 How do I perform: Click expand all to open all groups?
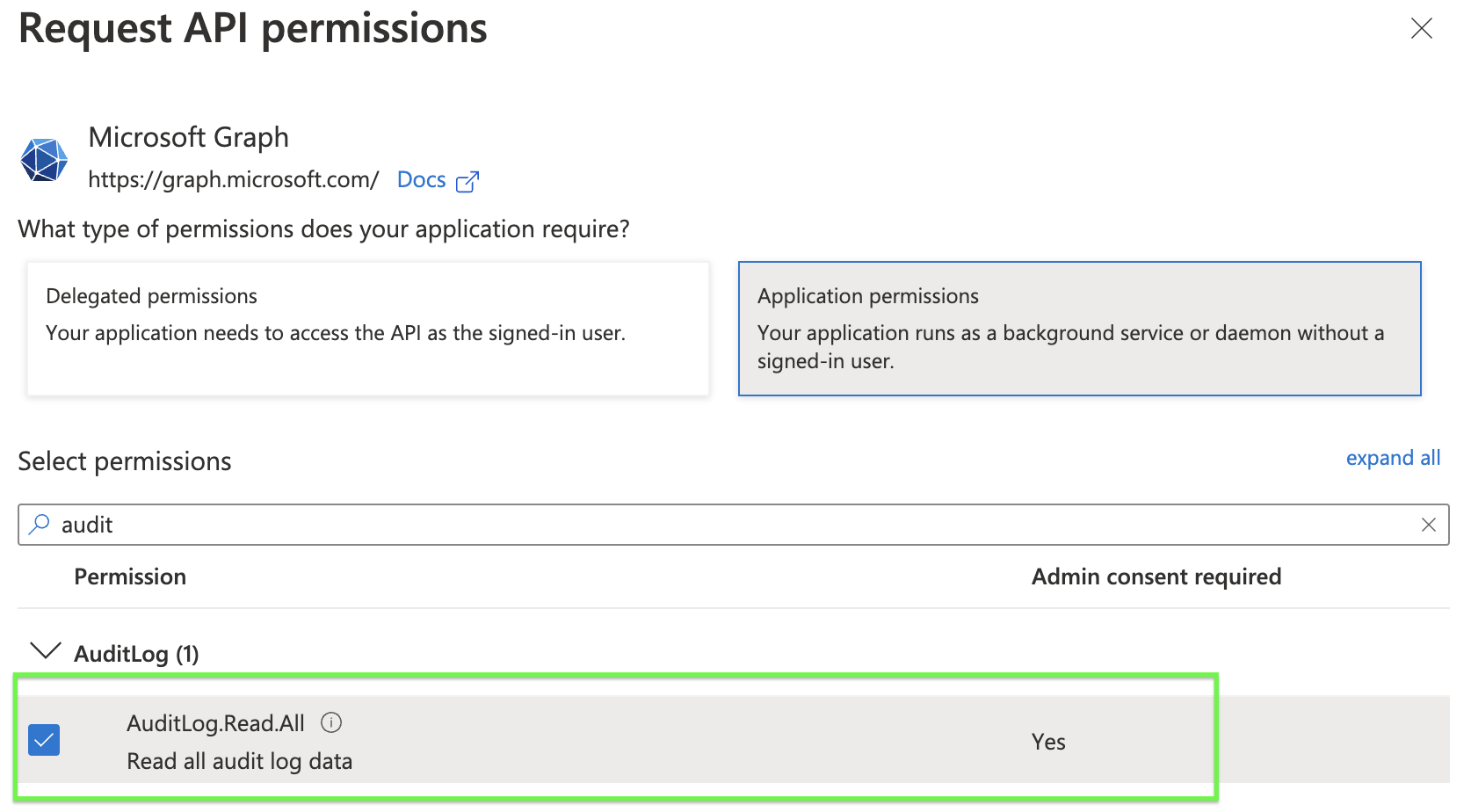[1393, 458]
